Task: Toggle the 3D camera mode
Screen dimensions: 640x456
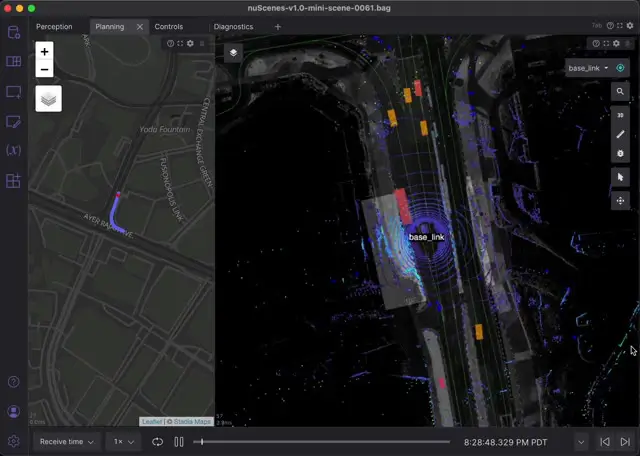Action: 620,115
